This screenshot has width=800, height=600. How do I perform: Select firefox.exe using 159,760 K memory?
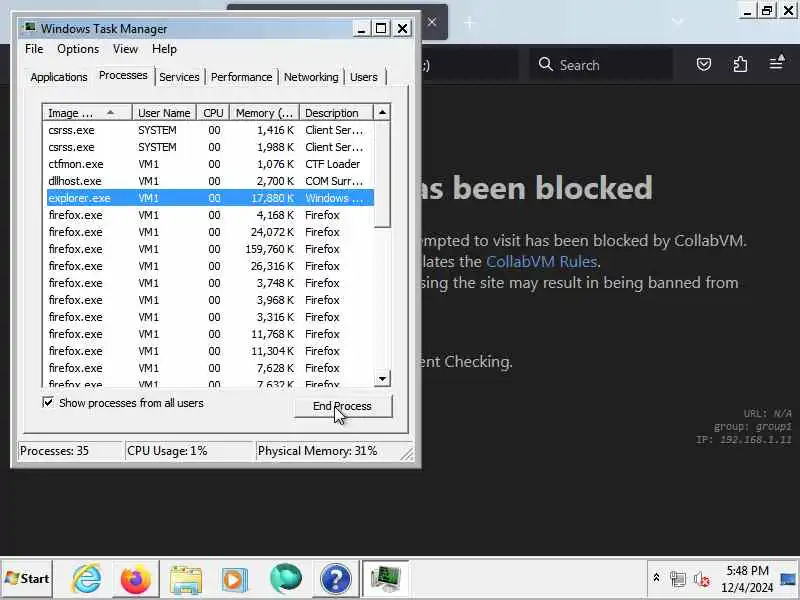(x=210, y=249)
